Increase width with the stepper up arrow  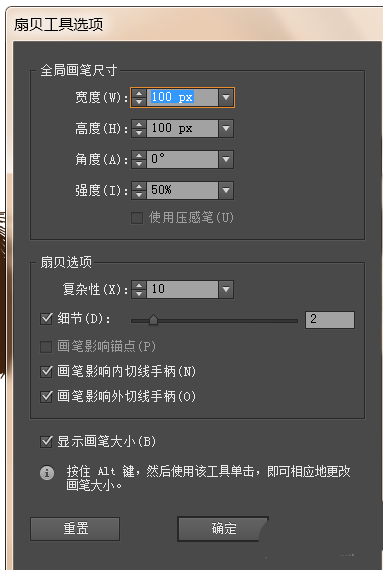139,94
